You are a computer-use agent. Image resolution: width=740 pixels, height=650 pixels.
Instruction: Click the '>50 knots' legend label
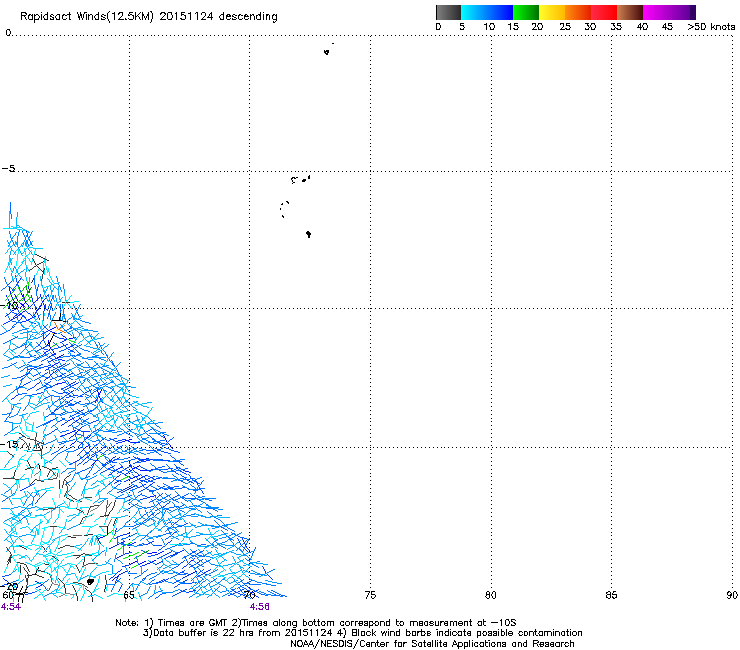(711, 27)
